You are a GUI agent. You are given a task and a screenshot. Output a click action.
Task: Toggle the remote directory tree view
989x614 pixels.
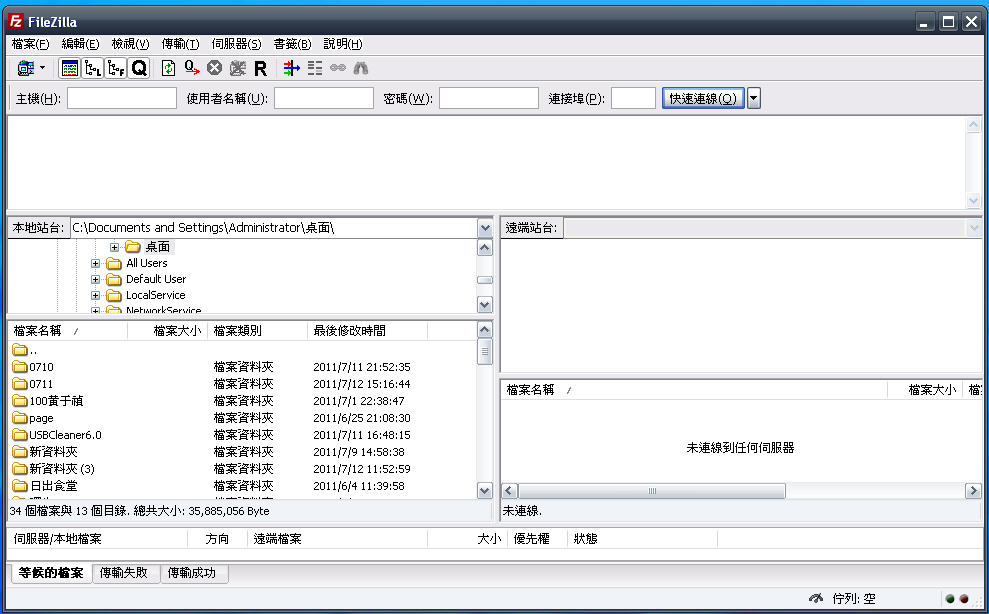(x=116, y=68)
